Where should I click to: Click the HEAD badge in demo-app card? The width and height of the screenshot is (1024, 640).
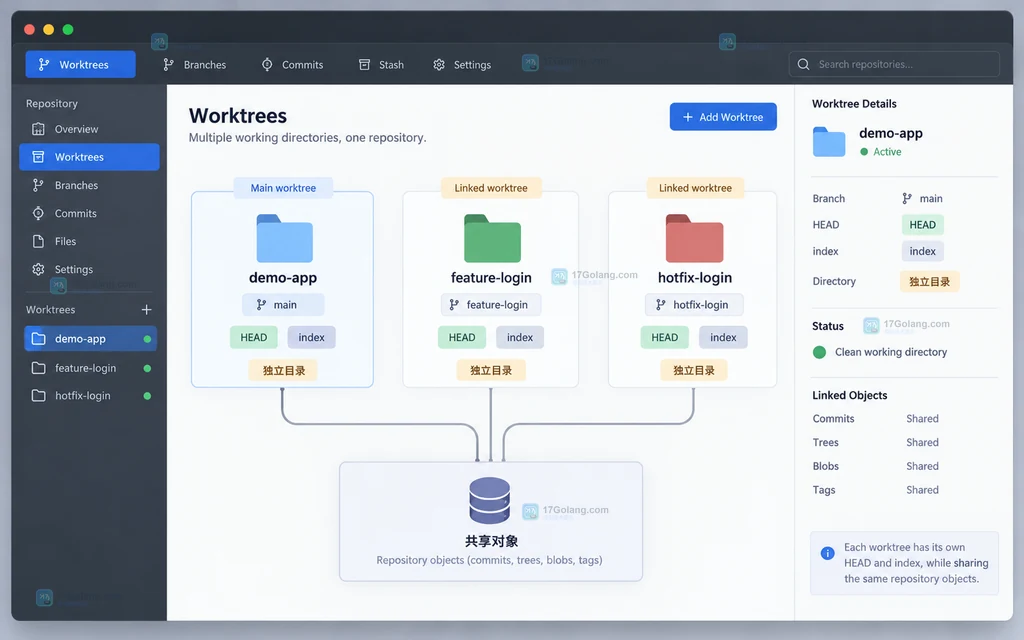[253, 338]
